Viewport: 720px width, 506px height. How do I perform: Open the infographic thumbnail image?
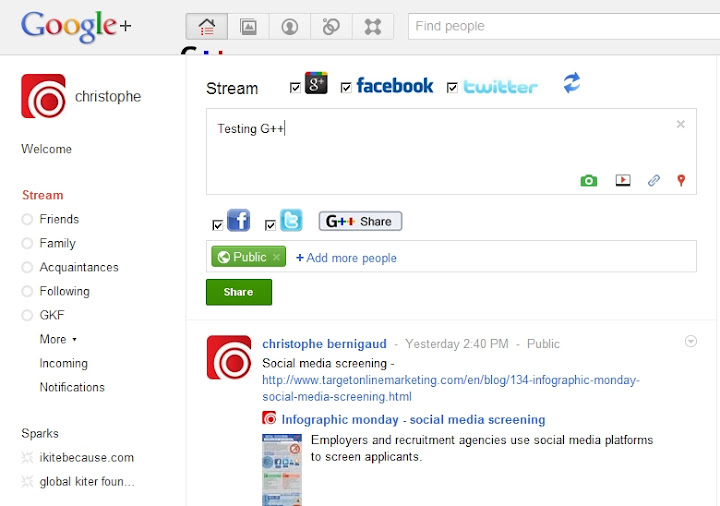point(282,470)
